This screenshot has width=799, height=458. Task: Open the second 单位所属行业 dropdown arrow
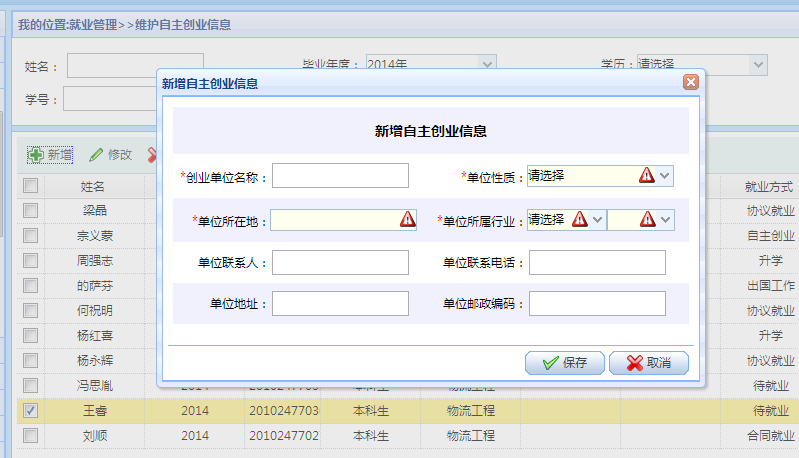click(x=665, y=220)
